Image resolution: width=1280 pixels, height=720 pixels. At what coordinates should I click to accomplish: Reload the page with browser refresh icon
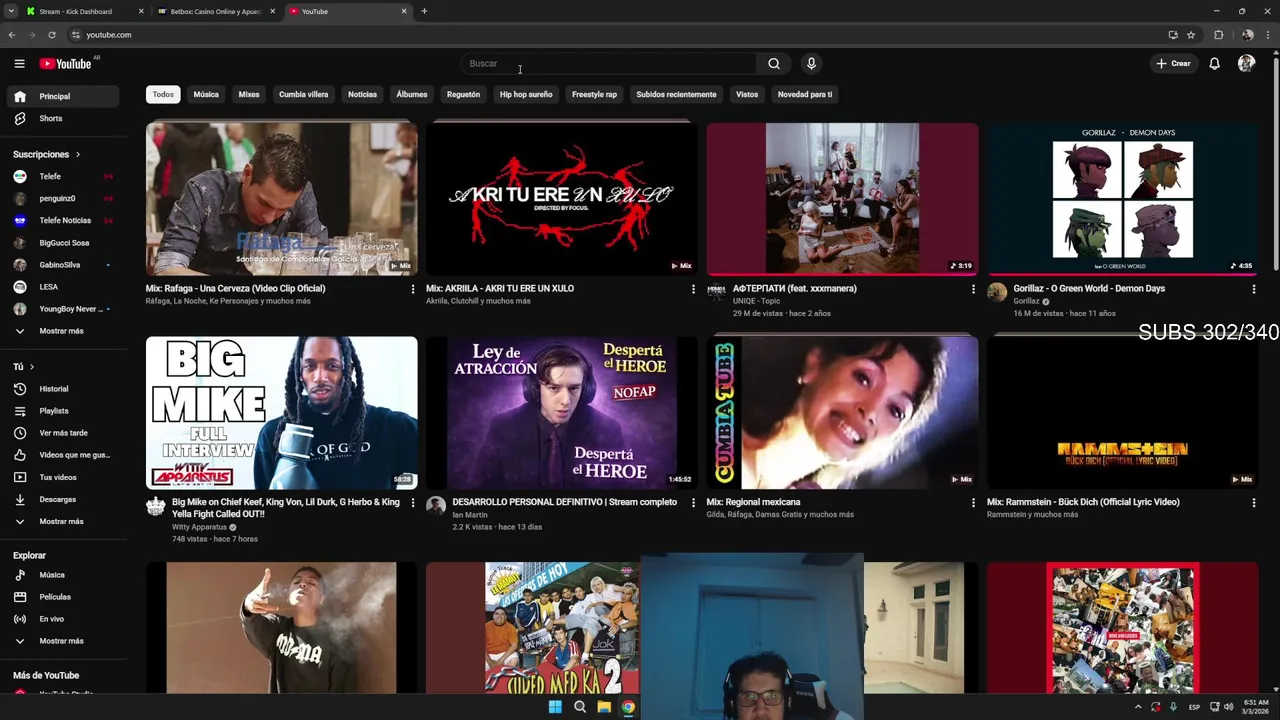tap(52, 35)
